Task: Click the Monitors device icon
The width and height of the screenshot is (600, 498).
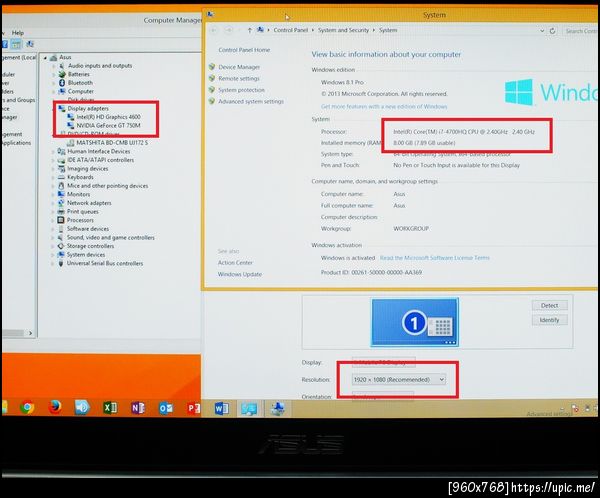Action: coord(61,194)
